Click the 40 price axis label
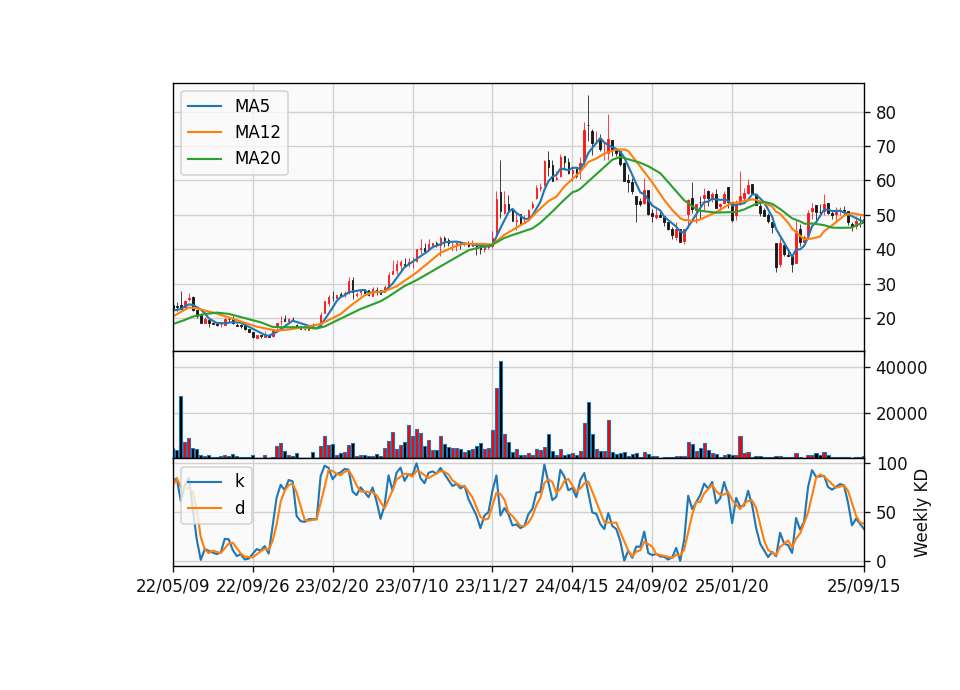This screenshot has width=960, height=690. [886, 250]
